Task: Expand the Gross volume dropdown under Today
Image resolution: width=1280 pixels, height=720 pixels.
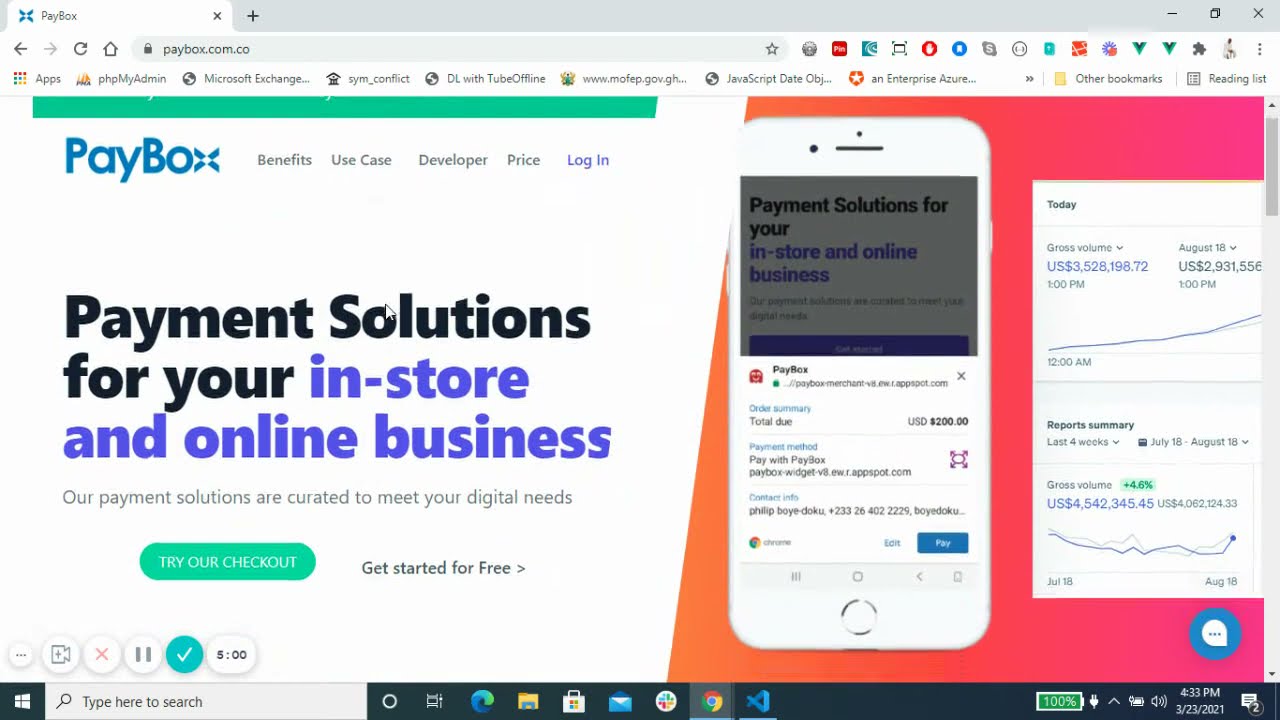Action: (x=1085, y=248)
